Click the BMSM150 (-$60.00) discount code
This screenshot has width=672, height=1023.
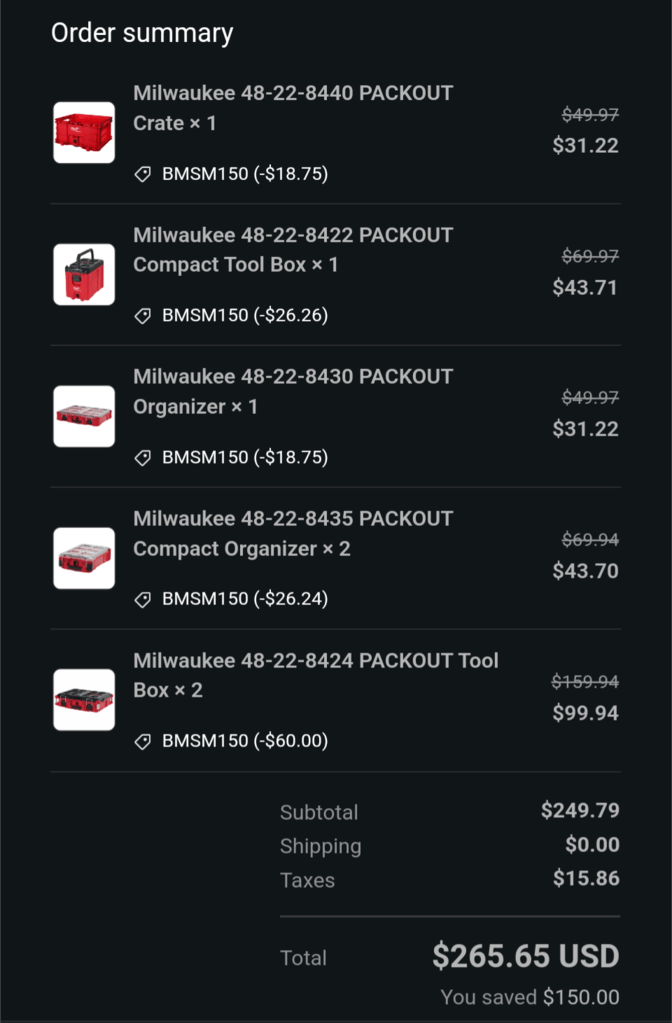click(x=245, y=741)
